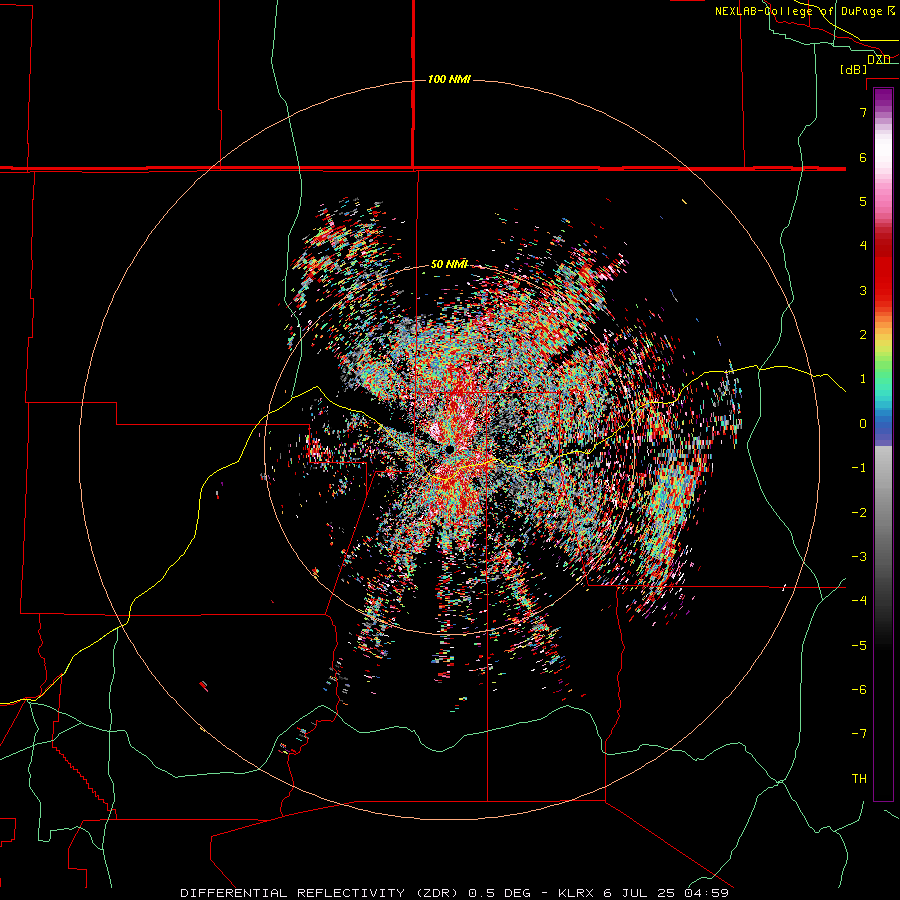
Task: Click the '0' value on the dB scale
Action: tap(863, 424)
